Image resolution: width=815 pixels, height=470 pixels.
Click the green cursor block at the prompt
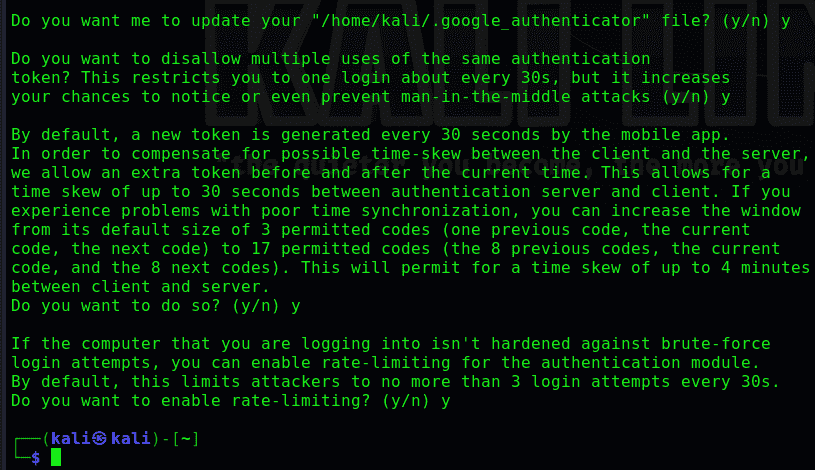point(56,458)
